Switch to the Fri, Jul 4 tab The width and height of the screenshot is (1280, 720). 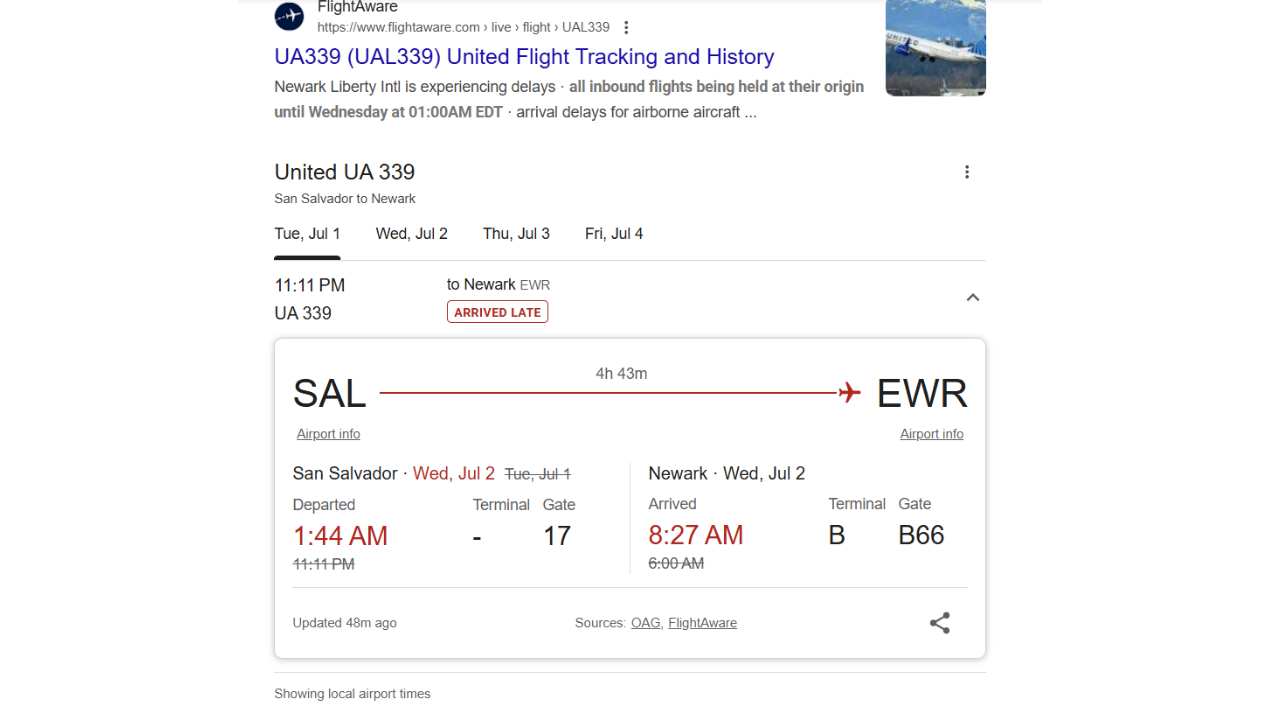pos(614,234)
